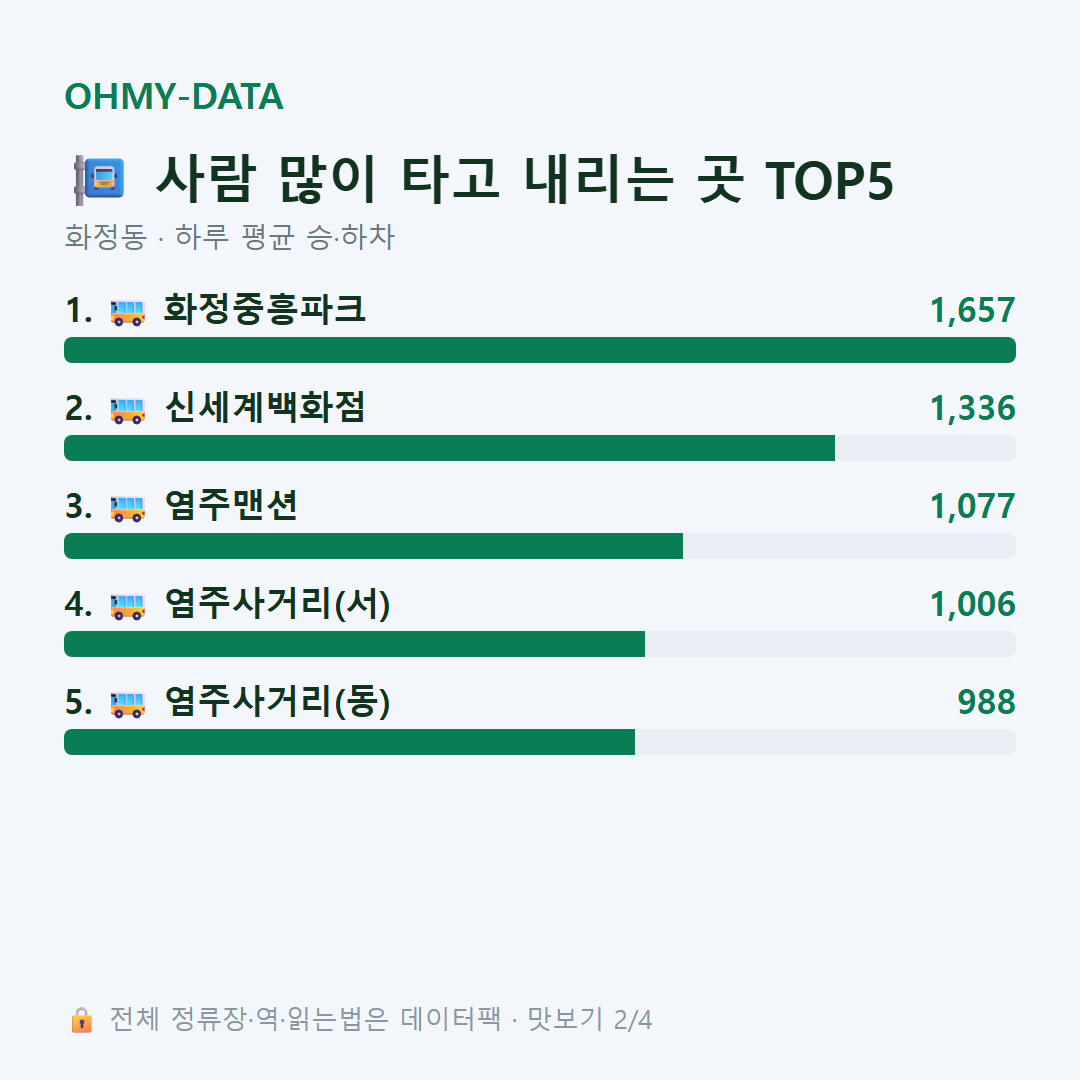Click the full green bar for 화정중흥파크

click(540, 350)
